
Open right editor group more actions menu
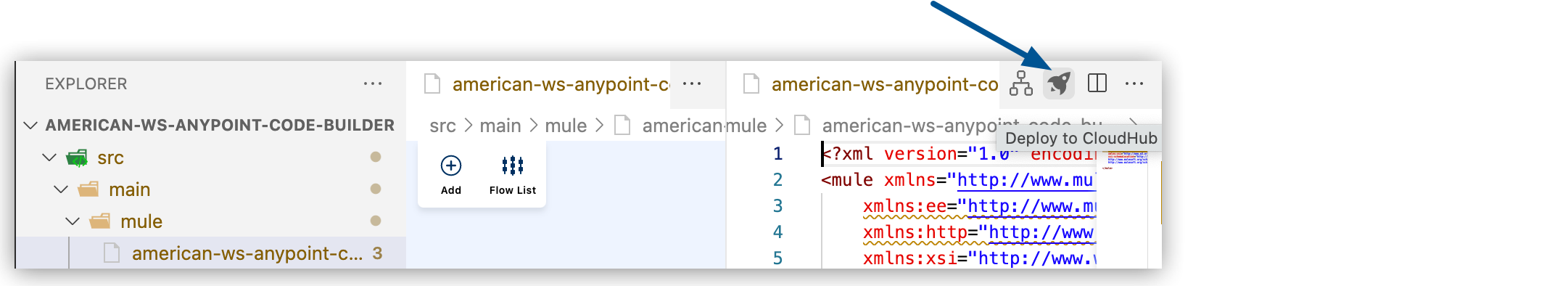pyautogui.click(x=1134, y=83)
